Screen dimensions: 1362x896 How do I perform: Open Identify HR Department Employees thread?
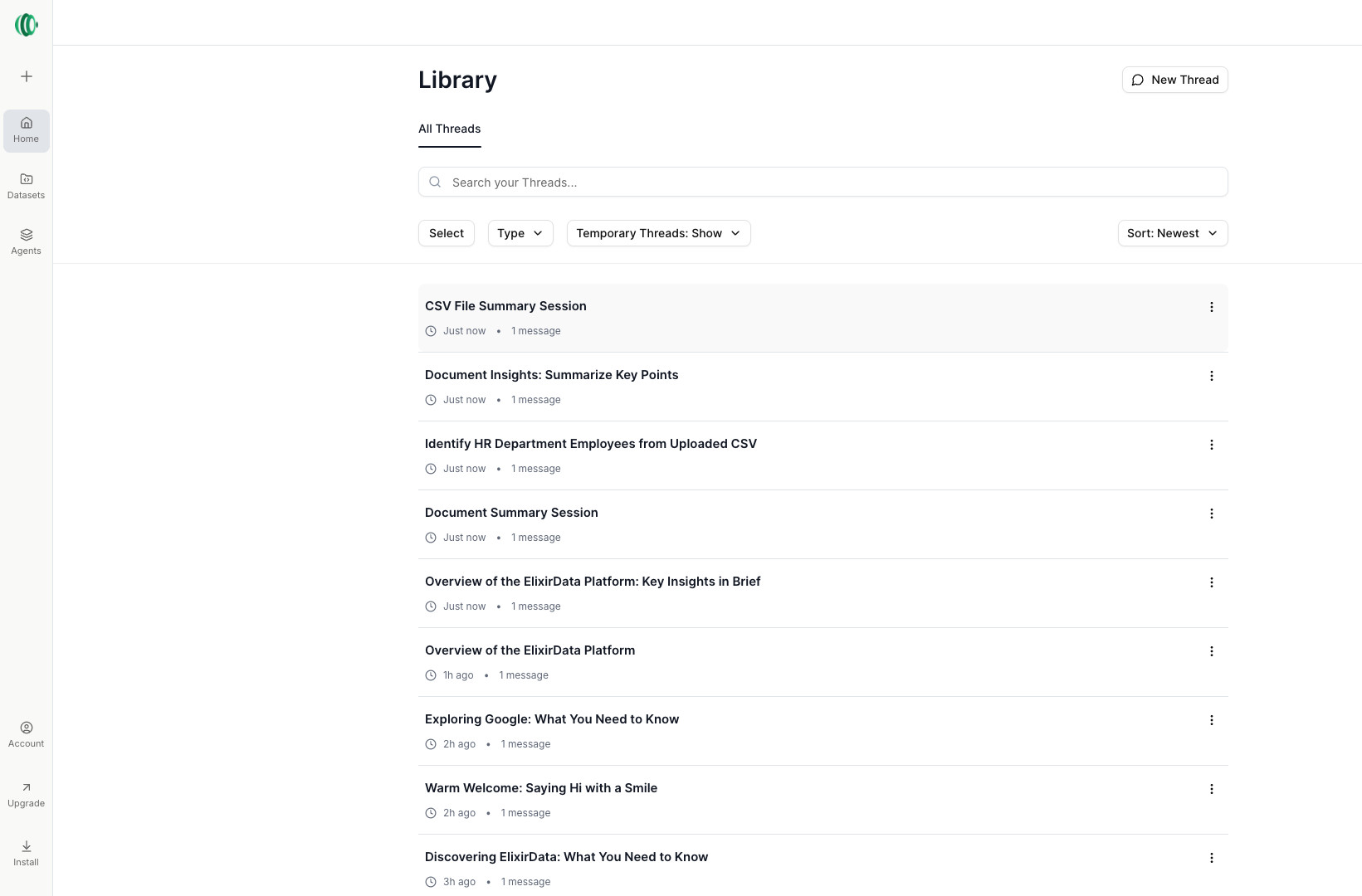tap(590, 444)
